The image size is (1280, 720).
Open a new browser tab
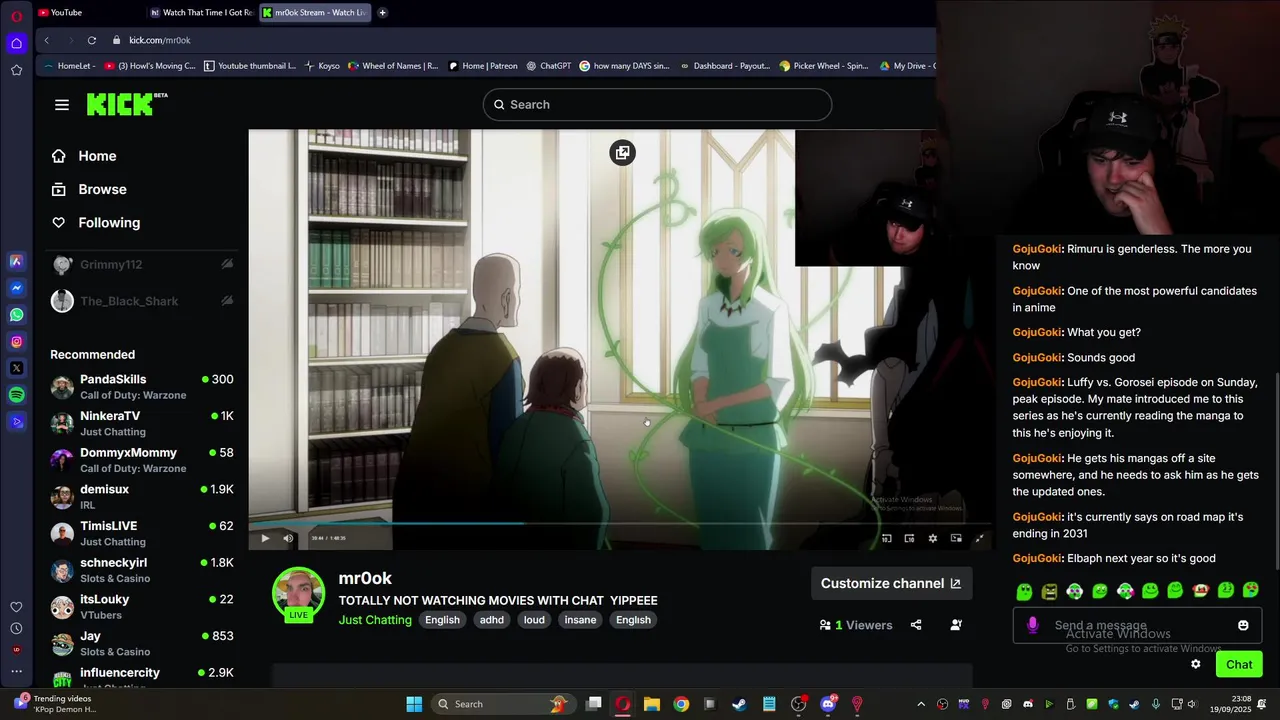pyautogui.click(x=382, y=12)
